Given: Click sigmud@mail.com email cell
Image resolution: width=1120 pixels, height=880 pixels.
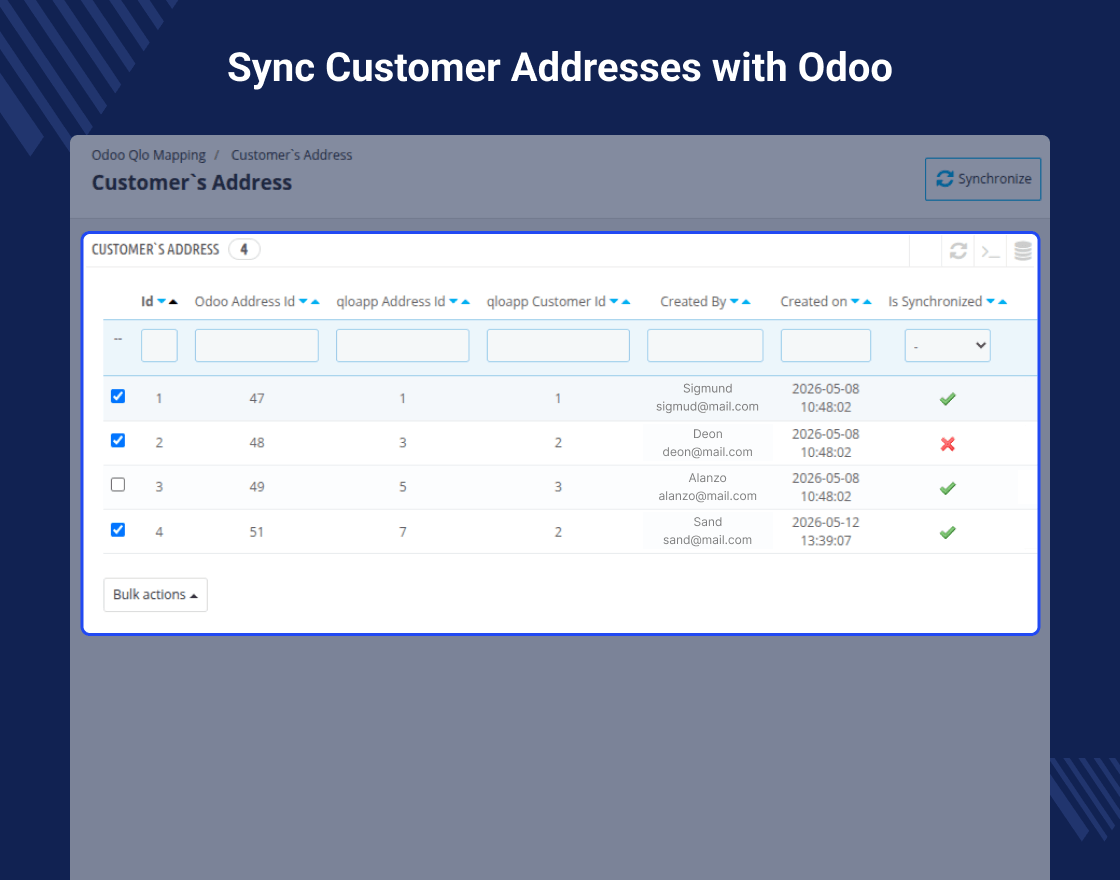Looking at the screenshot, I should [x=707, y=406].
